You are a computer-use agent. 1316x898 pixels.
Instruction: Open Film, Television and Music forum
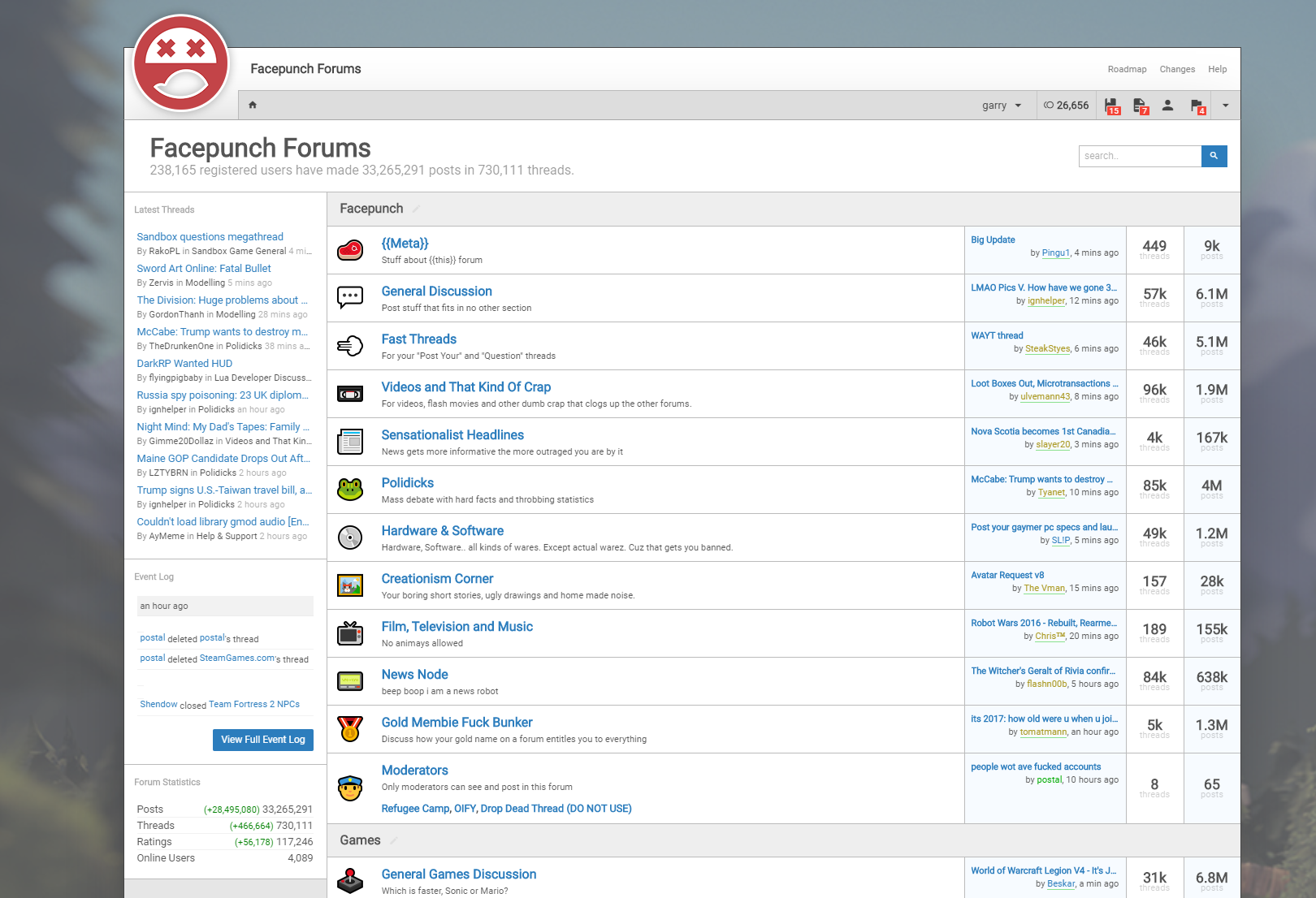[457, 627]
